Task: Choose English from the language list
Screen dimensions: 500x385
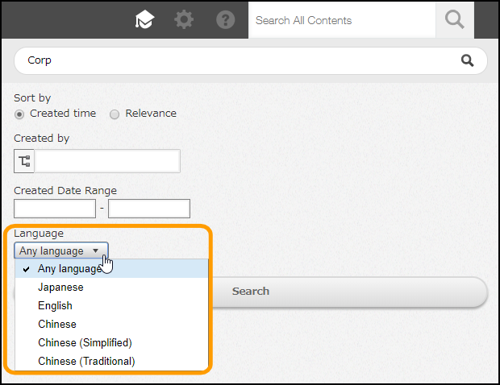Action: tap(112, 306)
